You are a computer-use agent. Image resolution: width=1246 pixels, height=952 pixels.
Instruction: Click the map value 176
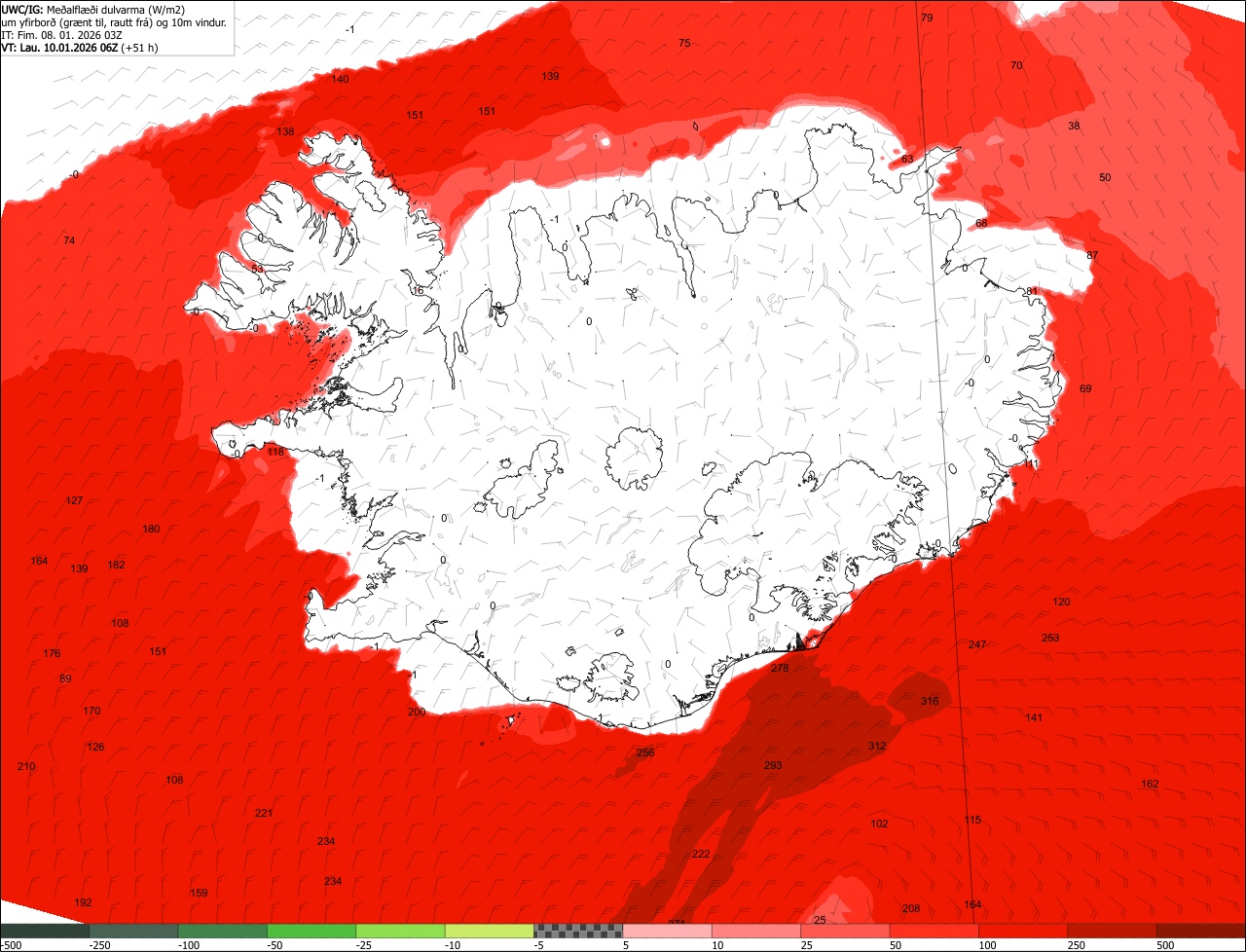pos(52,654)
